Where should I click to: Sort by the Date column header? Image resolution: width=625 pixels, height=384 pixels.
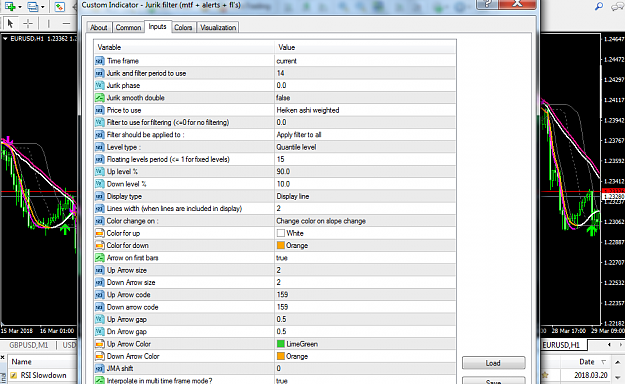tap(587, 362)
